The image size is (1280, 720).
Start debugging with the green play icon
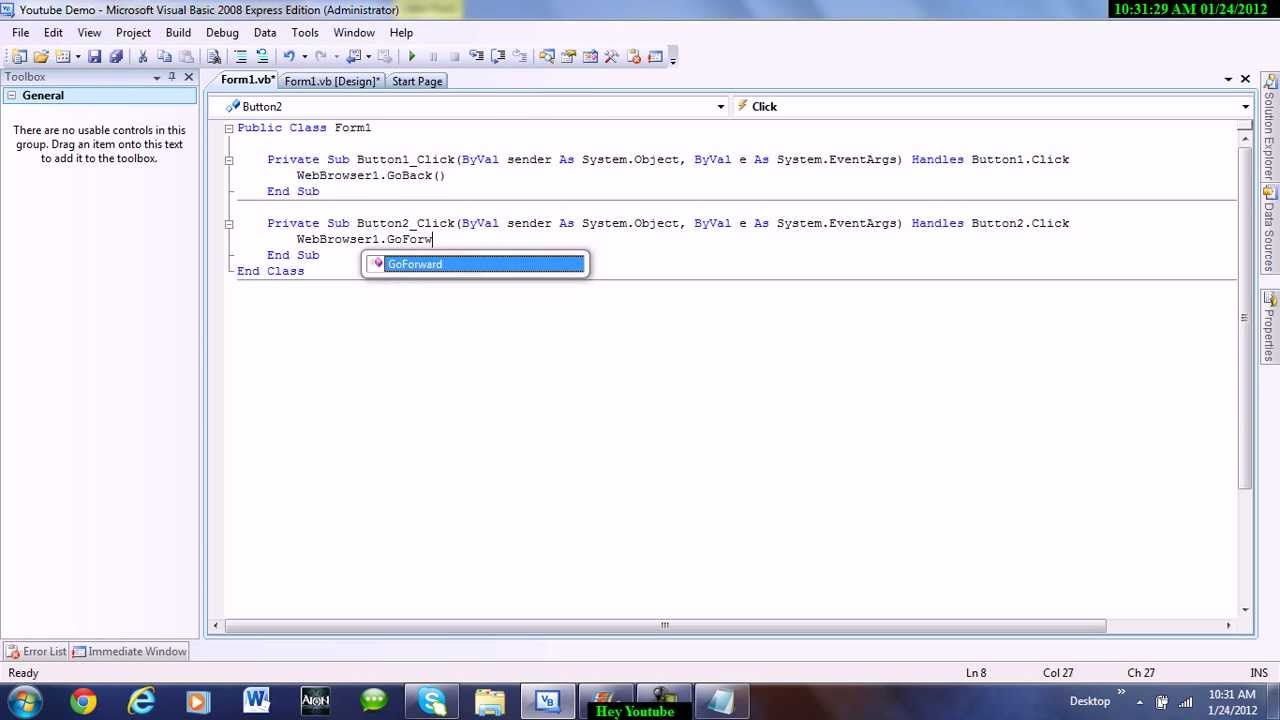(411, 57)
